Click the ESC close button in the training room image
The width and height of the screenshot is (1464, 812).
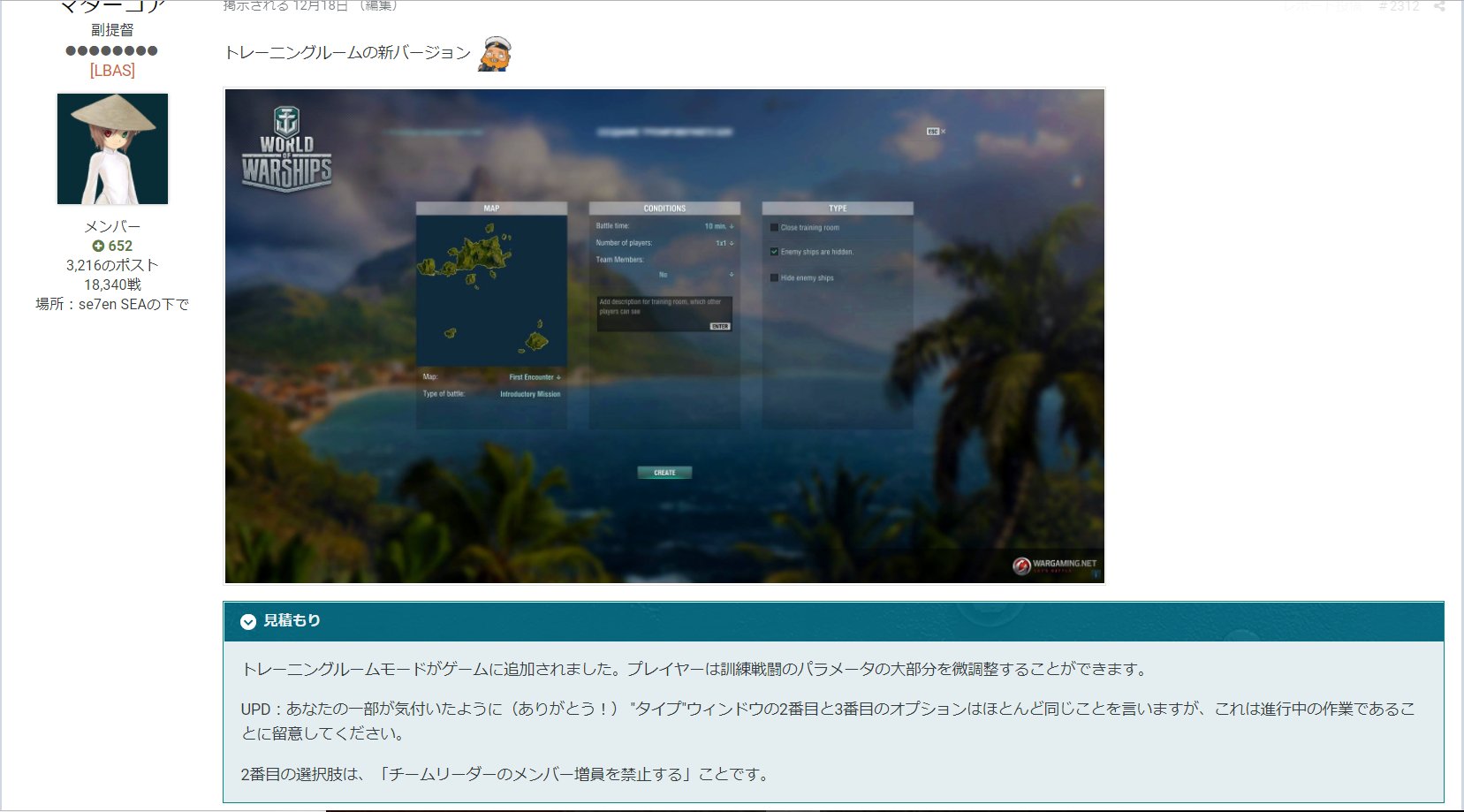point(936,132)
